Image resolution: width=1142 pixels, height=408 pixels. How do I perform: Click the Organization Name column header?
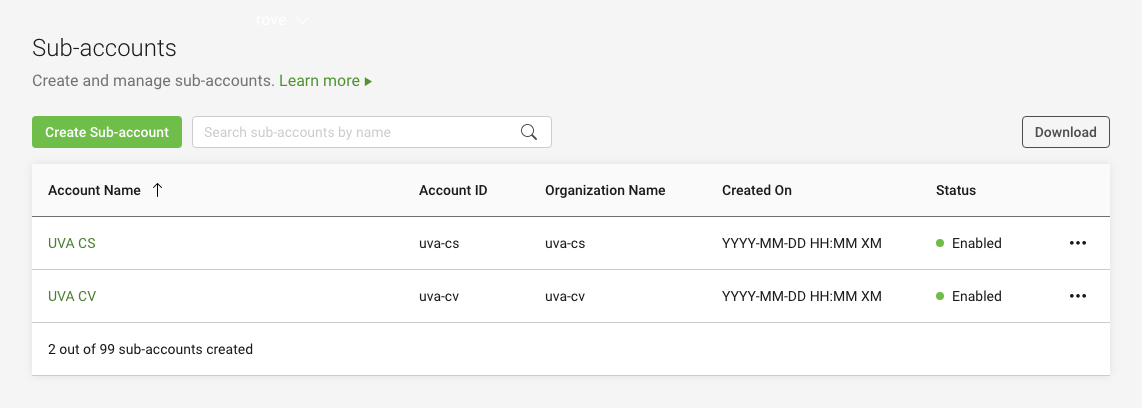click(x=605, y=190)
